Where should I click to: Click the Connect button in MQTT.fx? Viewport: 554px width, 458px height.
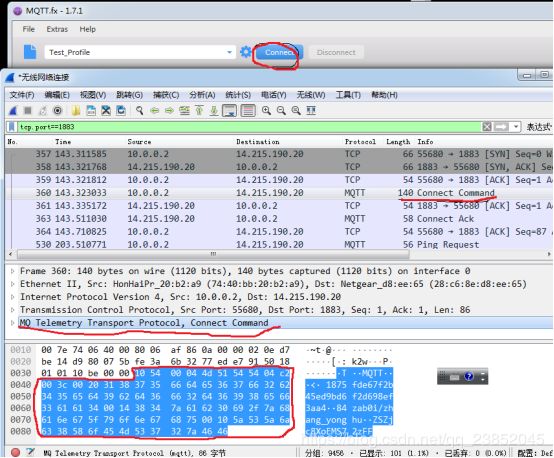(279, 52)
